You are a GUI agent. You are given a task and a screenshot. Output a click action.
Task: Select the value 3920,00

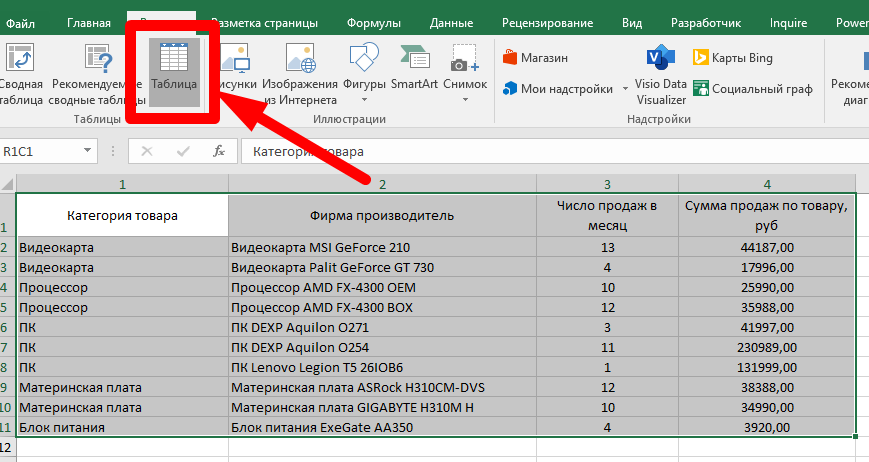766,427
